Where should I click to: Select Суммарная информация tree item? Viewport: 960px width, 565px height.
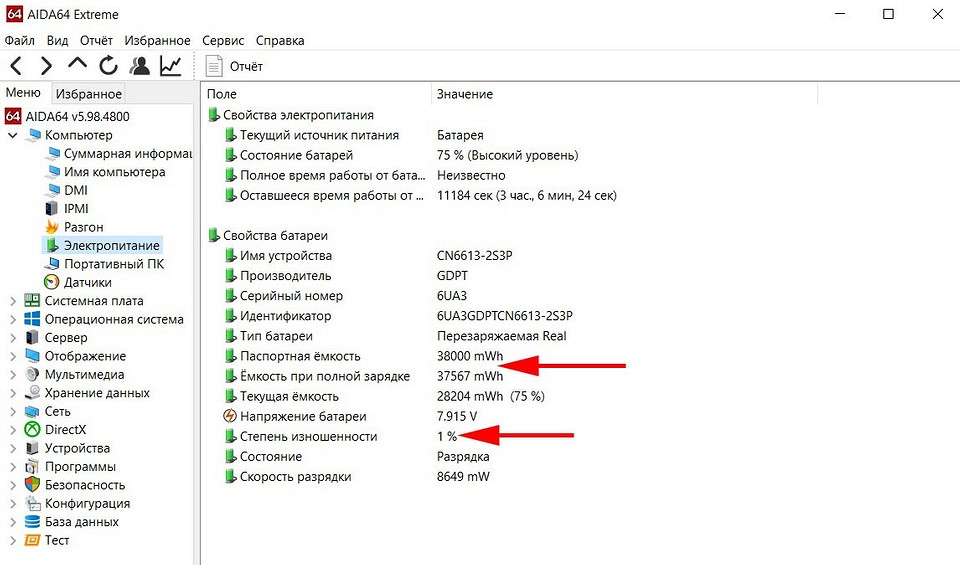tap(127, 154)
